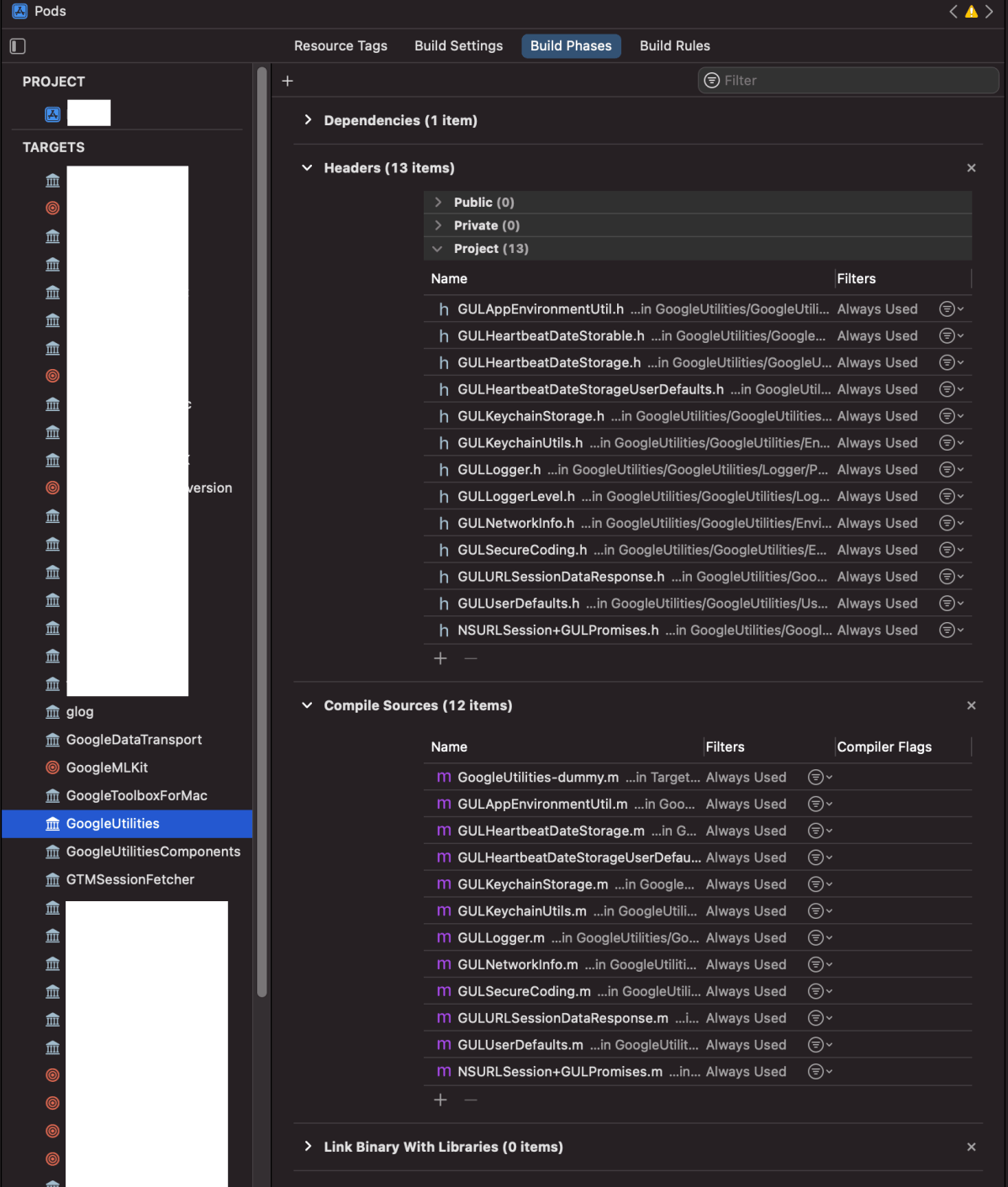This screenshot has height=1187, width=1008.
Task: Open filter menu for GULLogger.m
Action: point(820,938)
